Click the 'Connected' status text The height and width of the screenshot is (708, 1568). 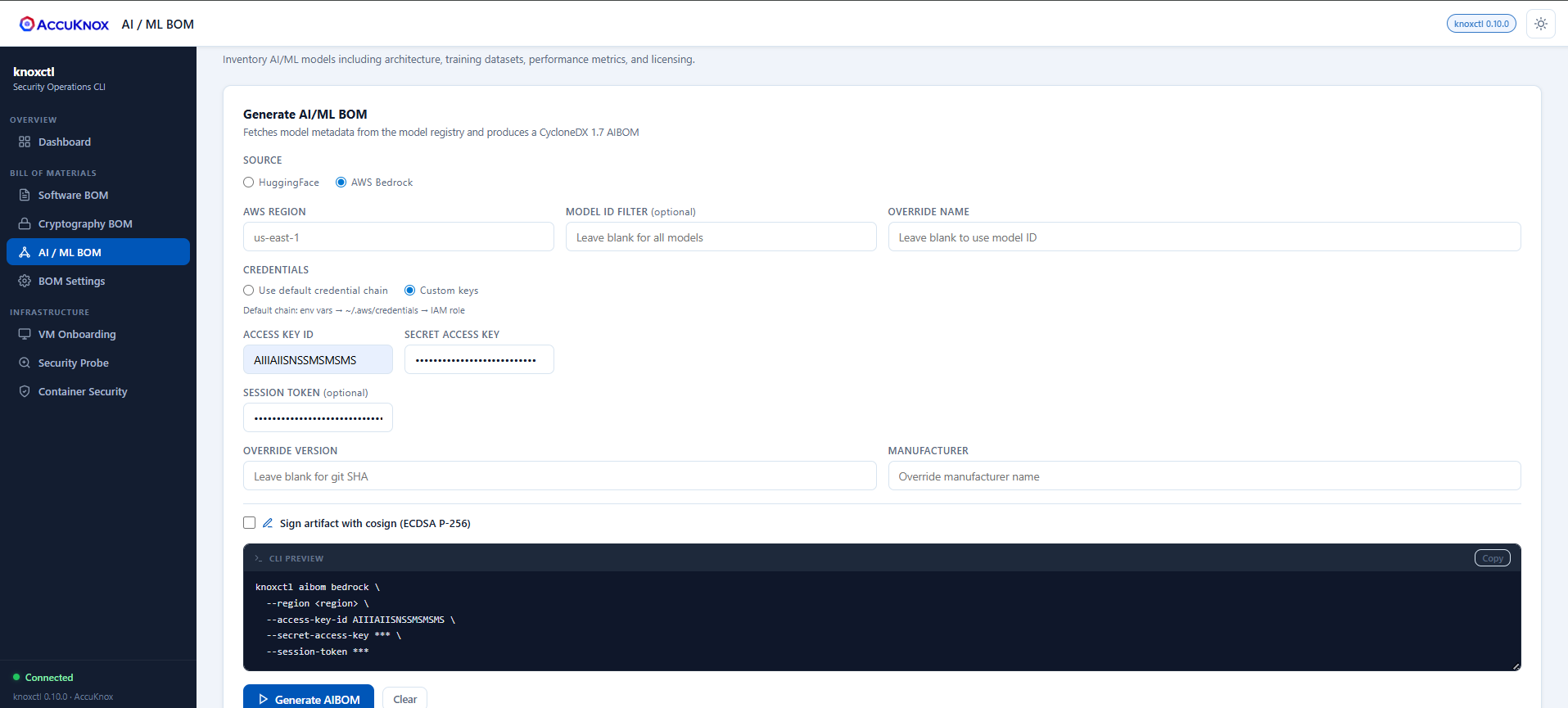pos(49,678)
